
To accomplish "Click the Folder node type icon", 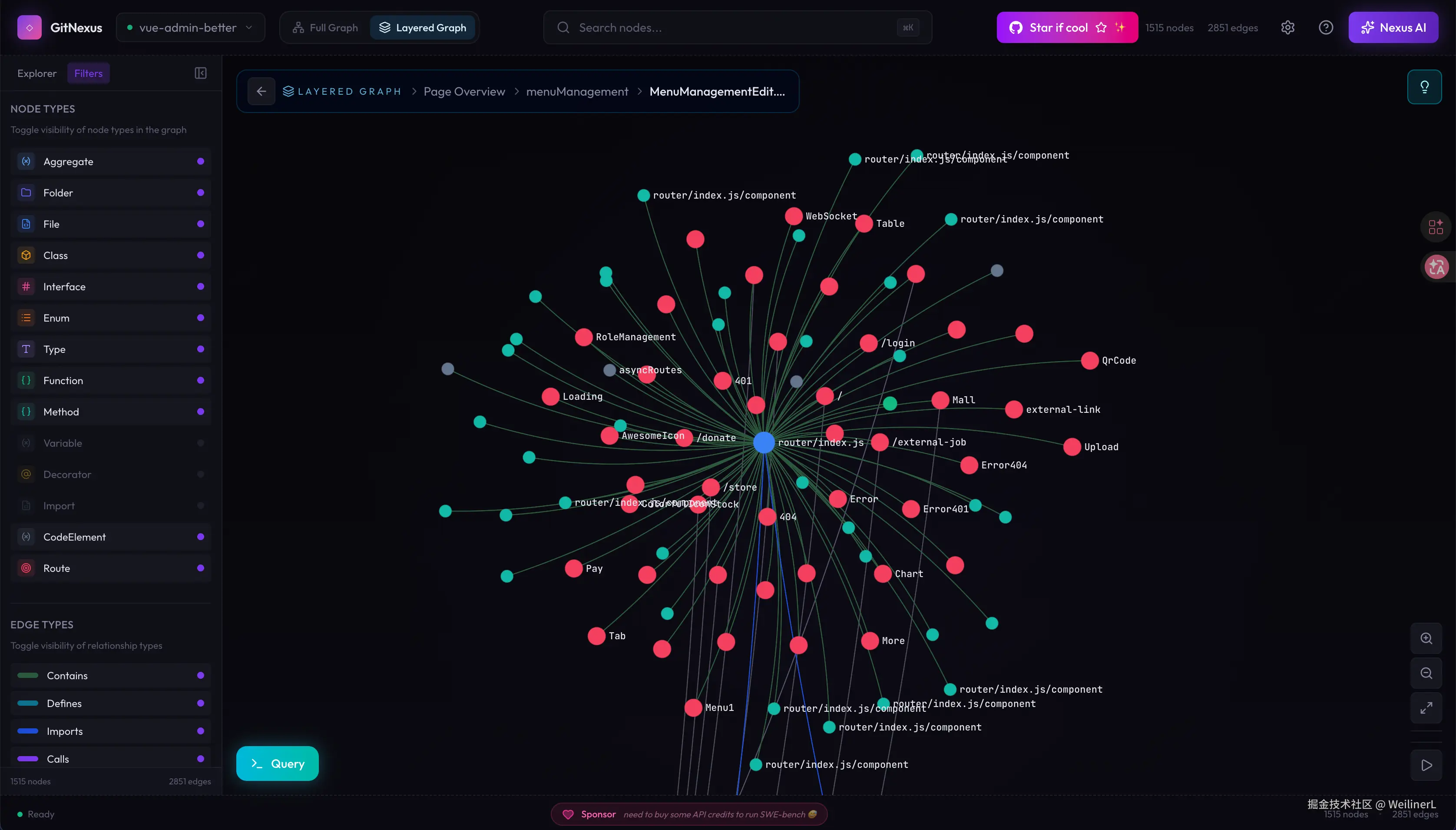I will point(26,193).
